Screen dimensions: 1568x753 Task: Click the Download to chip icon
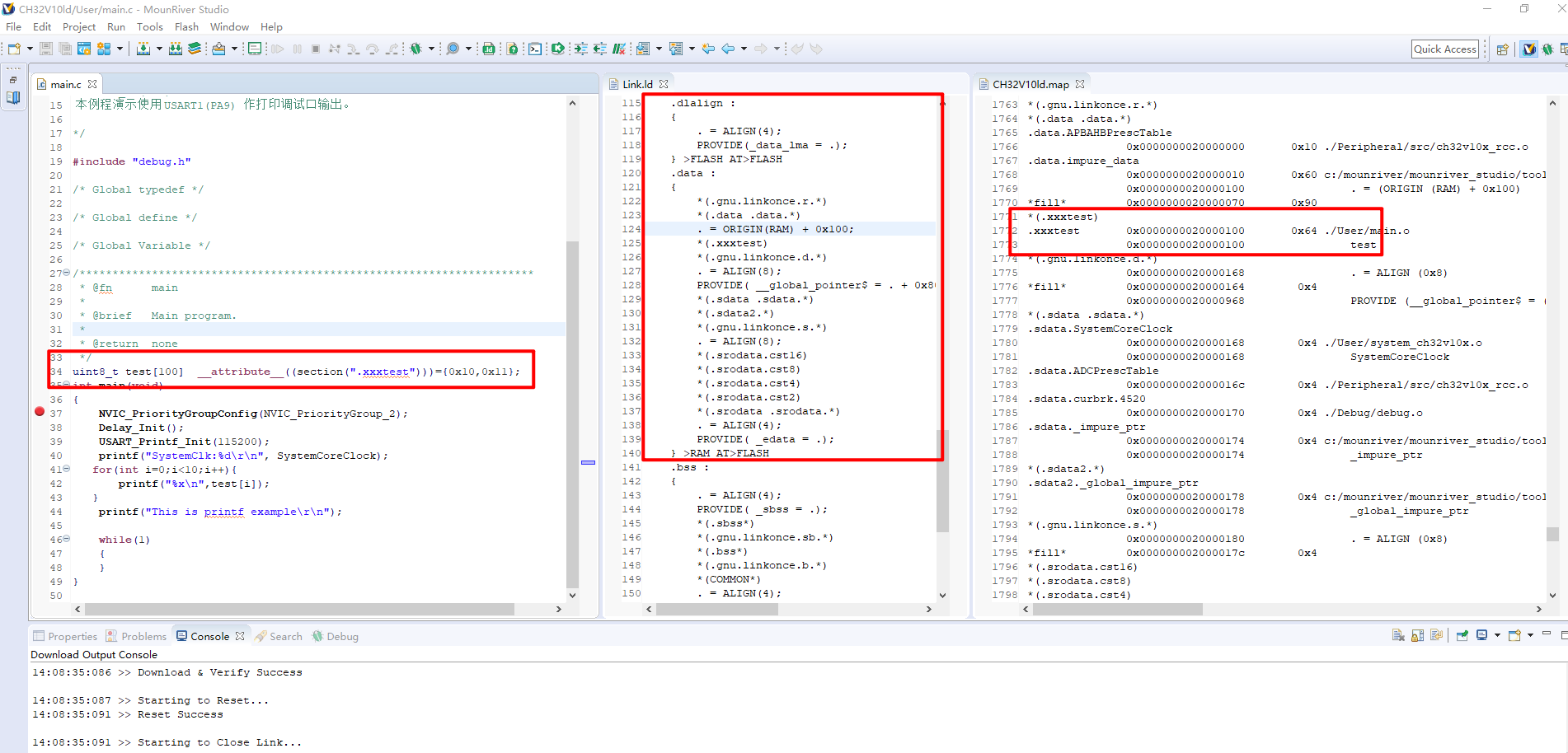pos(218,49)
